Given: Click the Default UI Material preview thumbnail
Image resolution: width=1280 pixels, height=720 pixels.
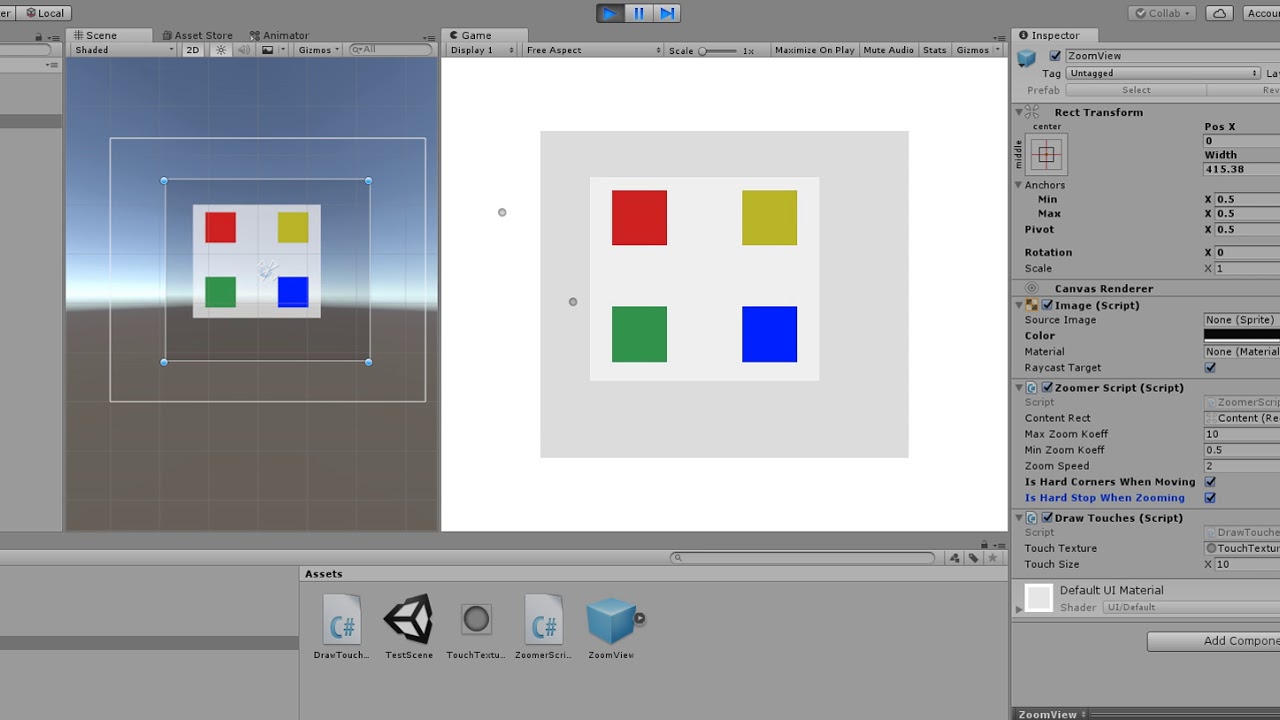Looking at the screenshot, I should click(1039, 598).
